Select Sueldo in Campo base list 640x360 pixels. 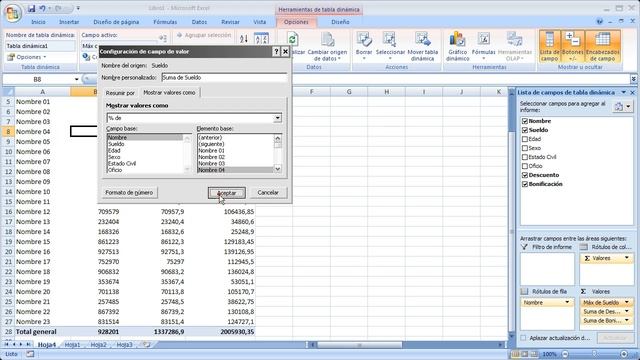(116, 144)
